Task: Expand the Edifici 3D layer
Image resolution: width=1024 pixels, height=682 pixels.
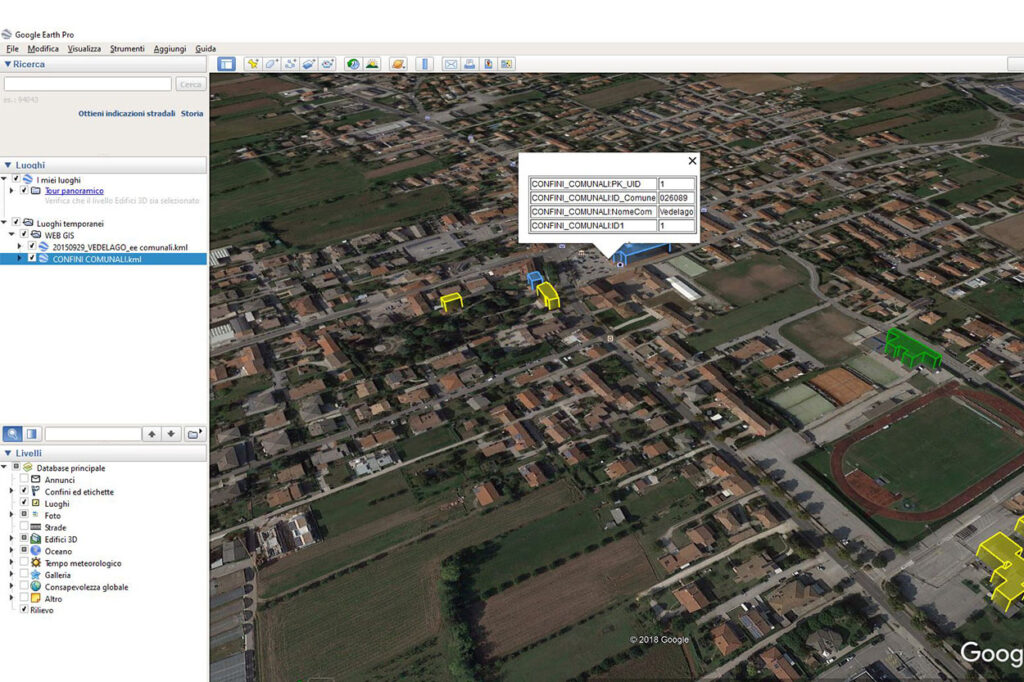Action: tap(11, 539)
